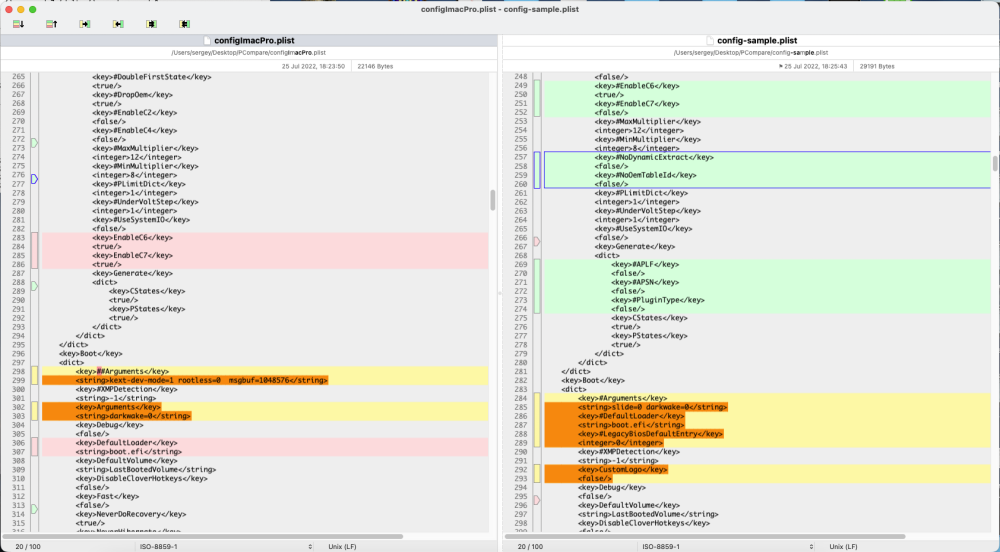Click right file path ending config-sample.plist
The height and width of the screenshot is (552, 1000).
click(x=751, y=53)
